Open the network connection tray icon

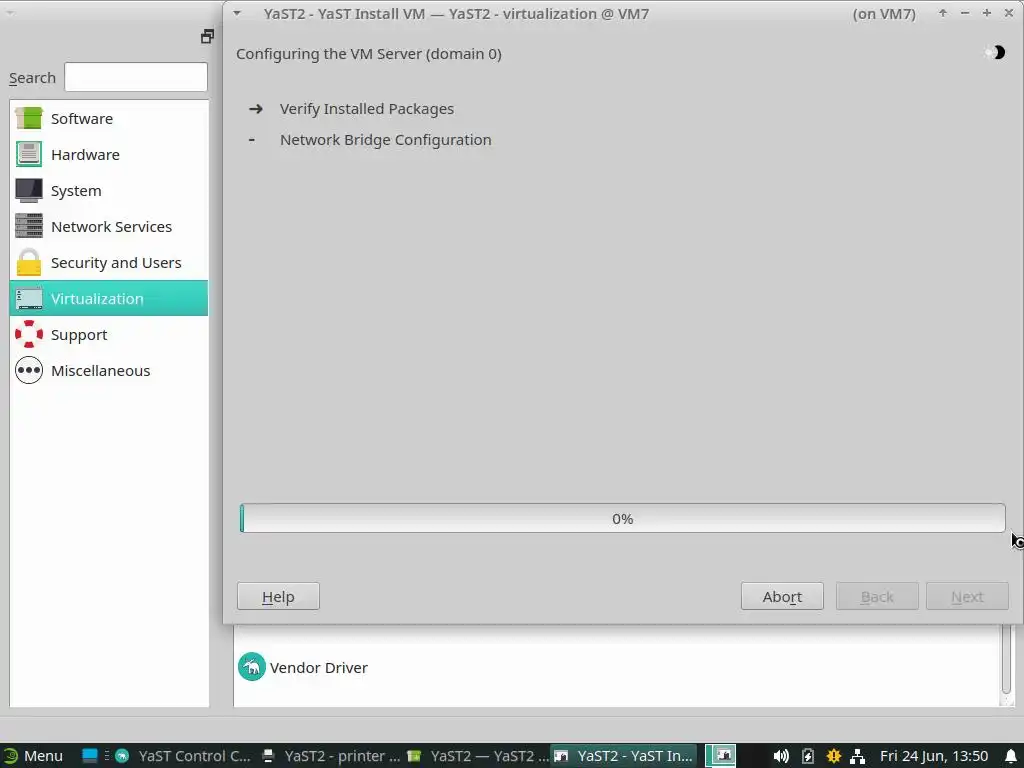pos(857,756)
